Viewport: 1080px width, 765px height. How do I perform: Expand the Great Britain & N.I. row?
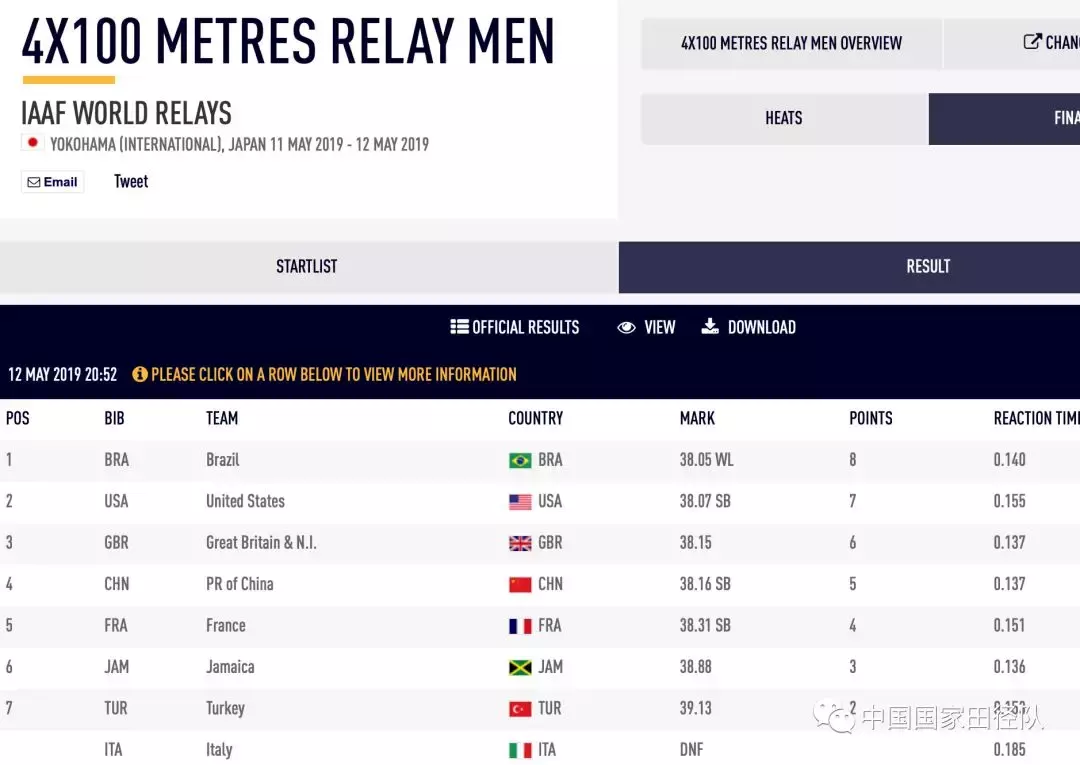pos(540,543)
